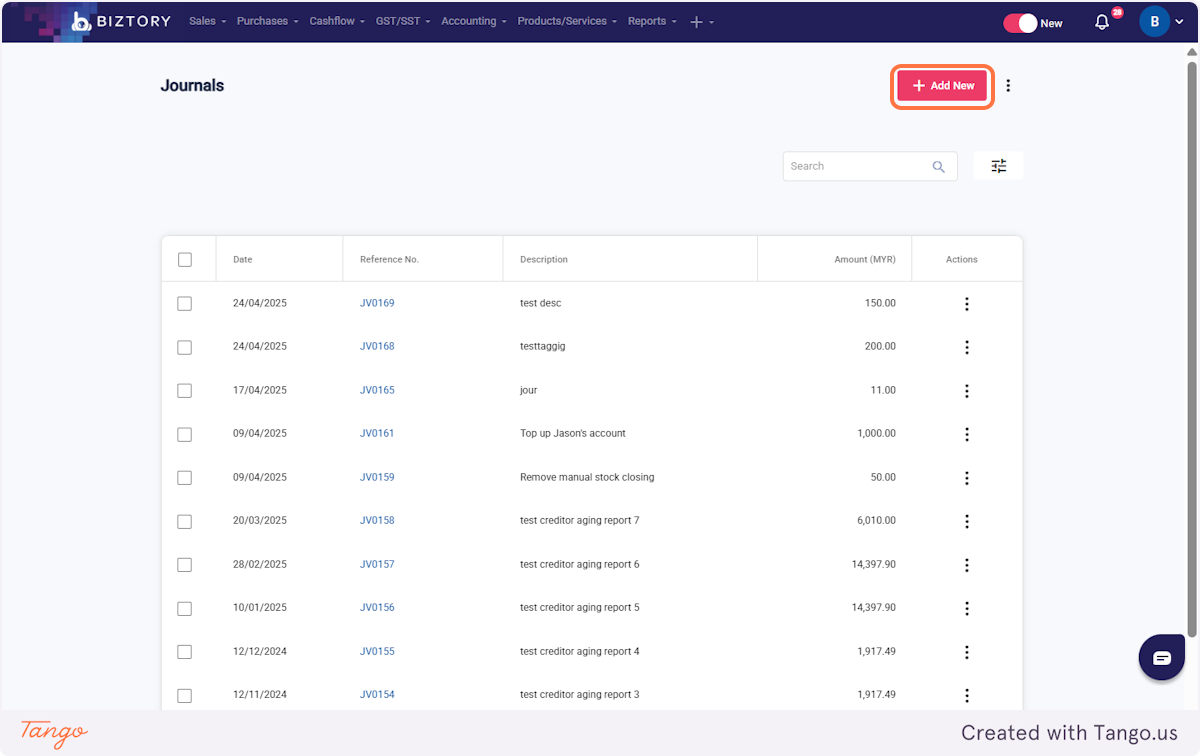Open actions menu for JV0154

point(967,695)
